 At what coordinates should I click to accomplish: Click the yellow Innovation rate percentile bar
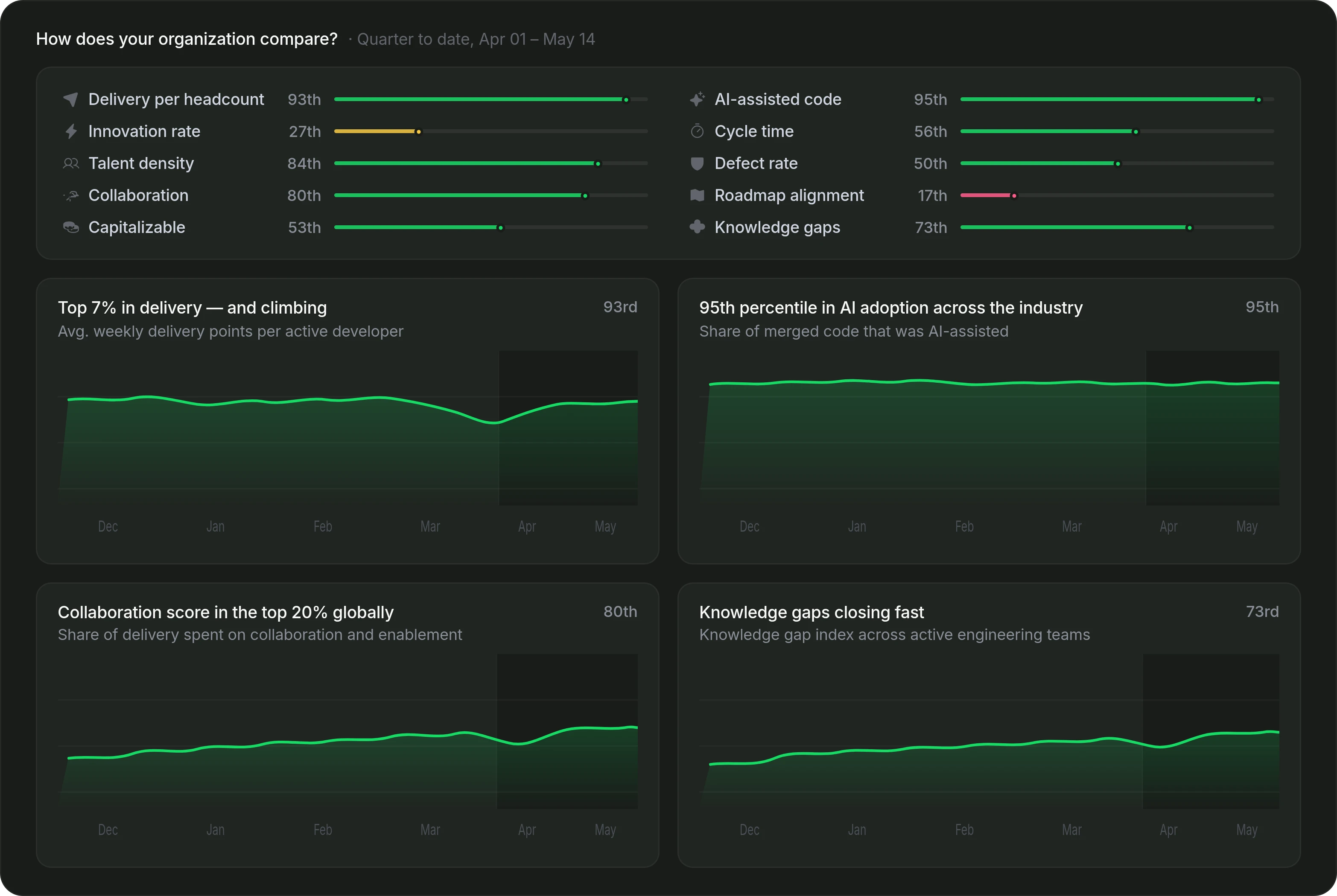(491, 131)
